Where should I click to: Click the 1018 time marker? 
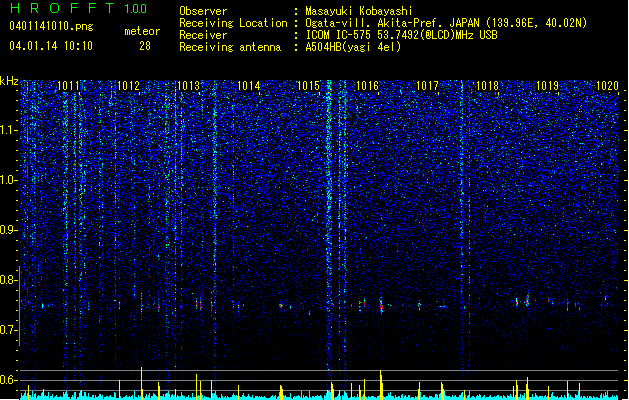[x=487, y=85]
